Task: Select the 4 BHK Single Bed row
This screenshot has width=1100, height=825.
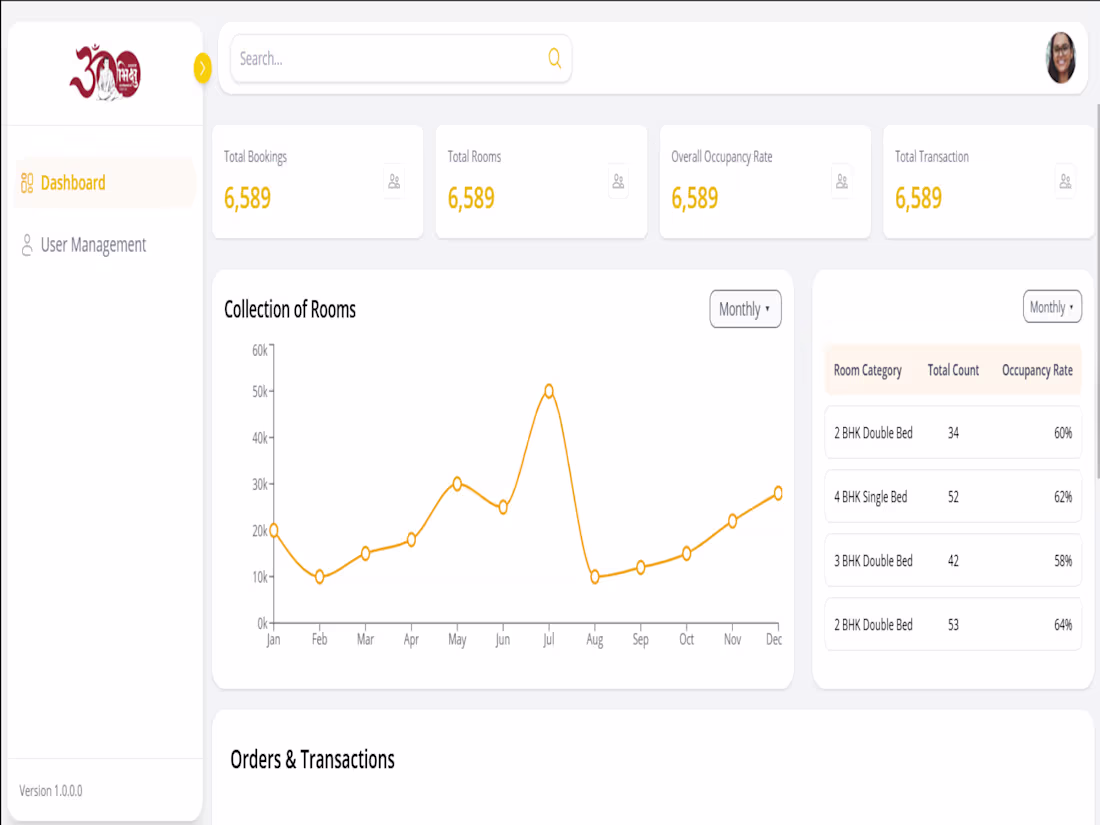Action: (952, 497)
